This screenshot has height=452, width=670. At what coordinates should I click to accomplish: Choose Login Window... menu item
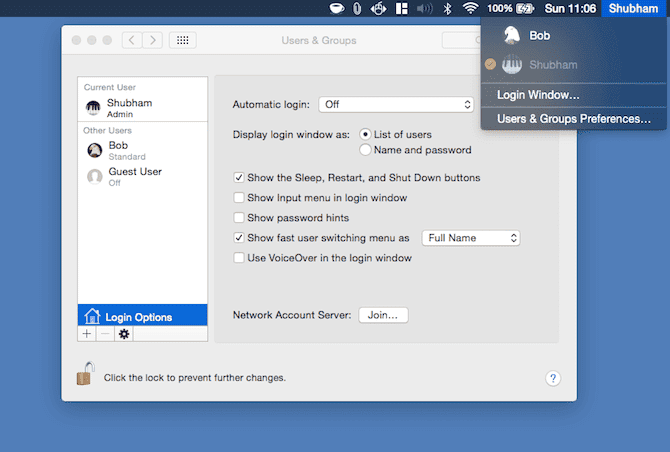point(573,95)
